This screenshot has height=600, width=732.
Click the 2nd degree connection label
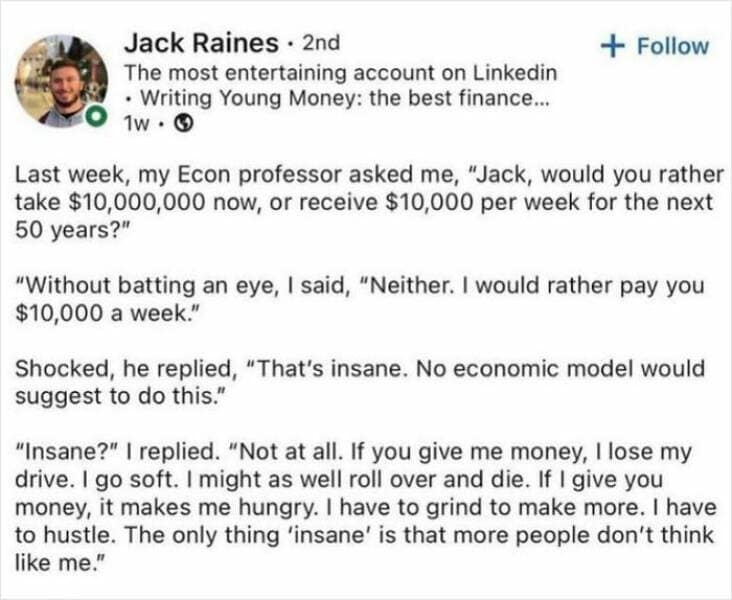coord(320,43)
